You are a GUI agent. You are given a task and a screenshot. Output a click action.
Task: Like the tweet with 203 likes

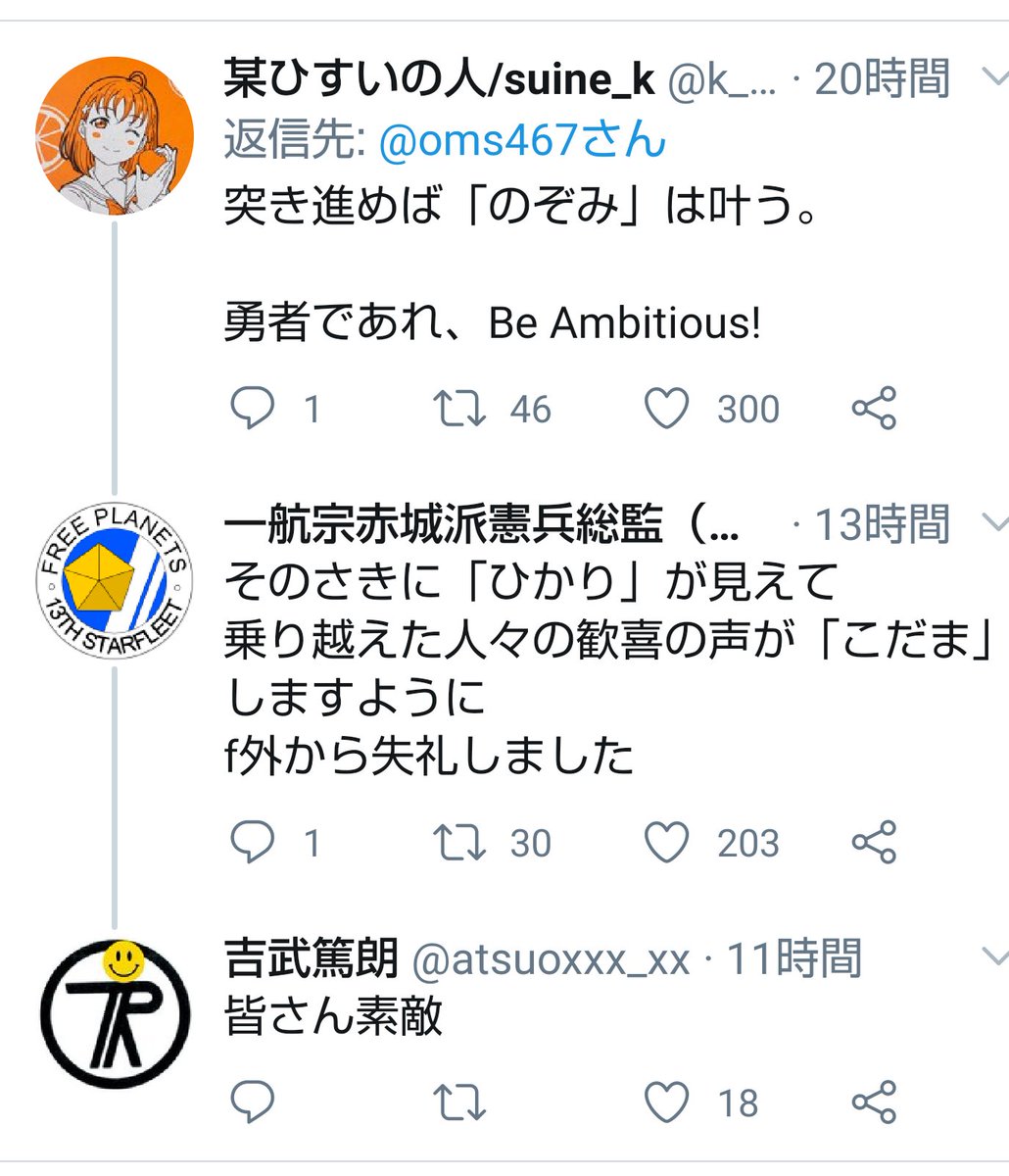668,843
